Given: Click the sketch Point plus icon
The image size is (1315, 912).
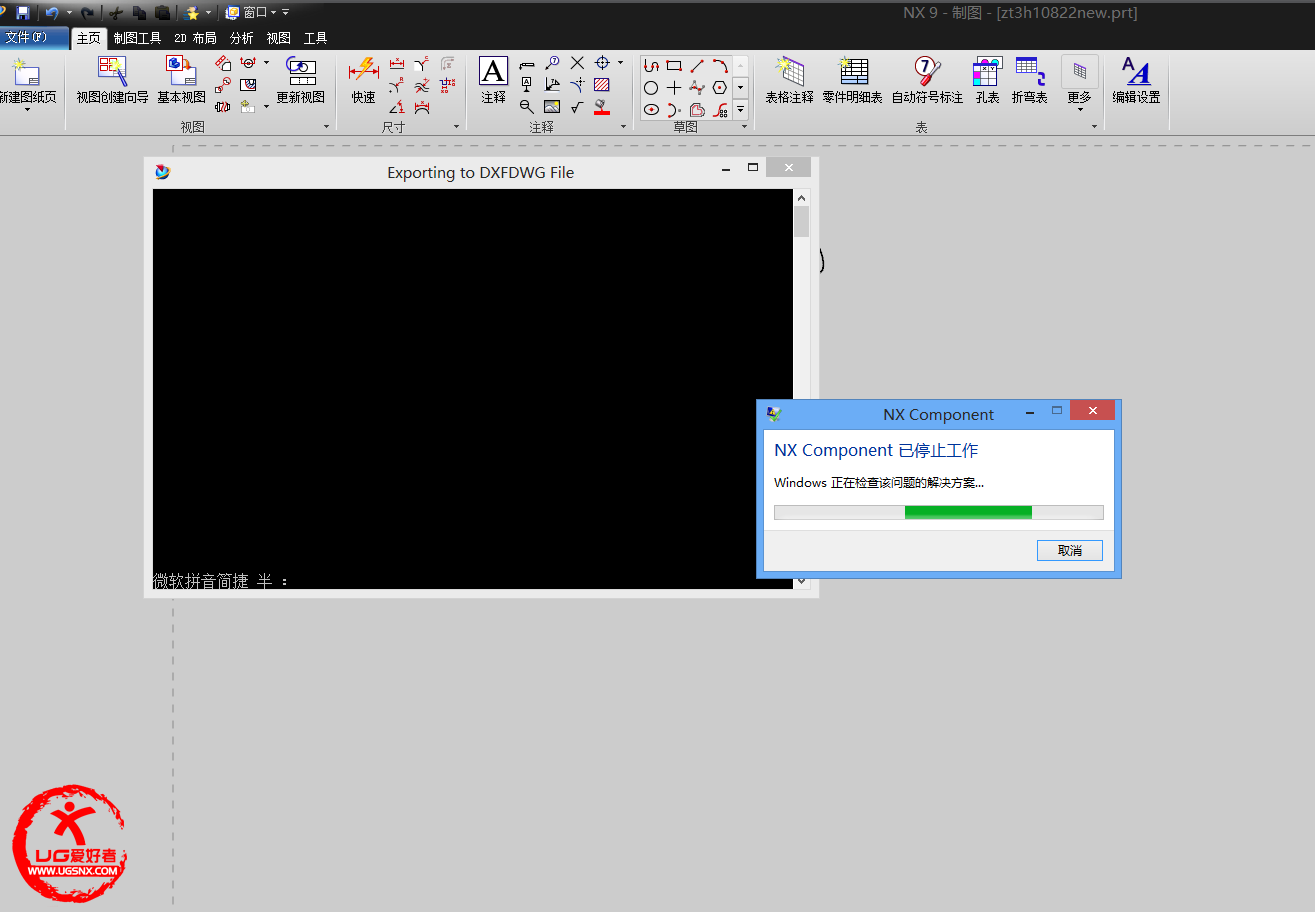Looking at the screenshot, I should tap(674, 88).
